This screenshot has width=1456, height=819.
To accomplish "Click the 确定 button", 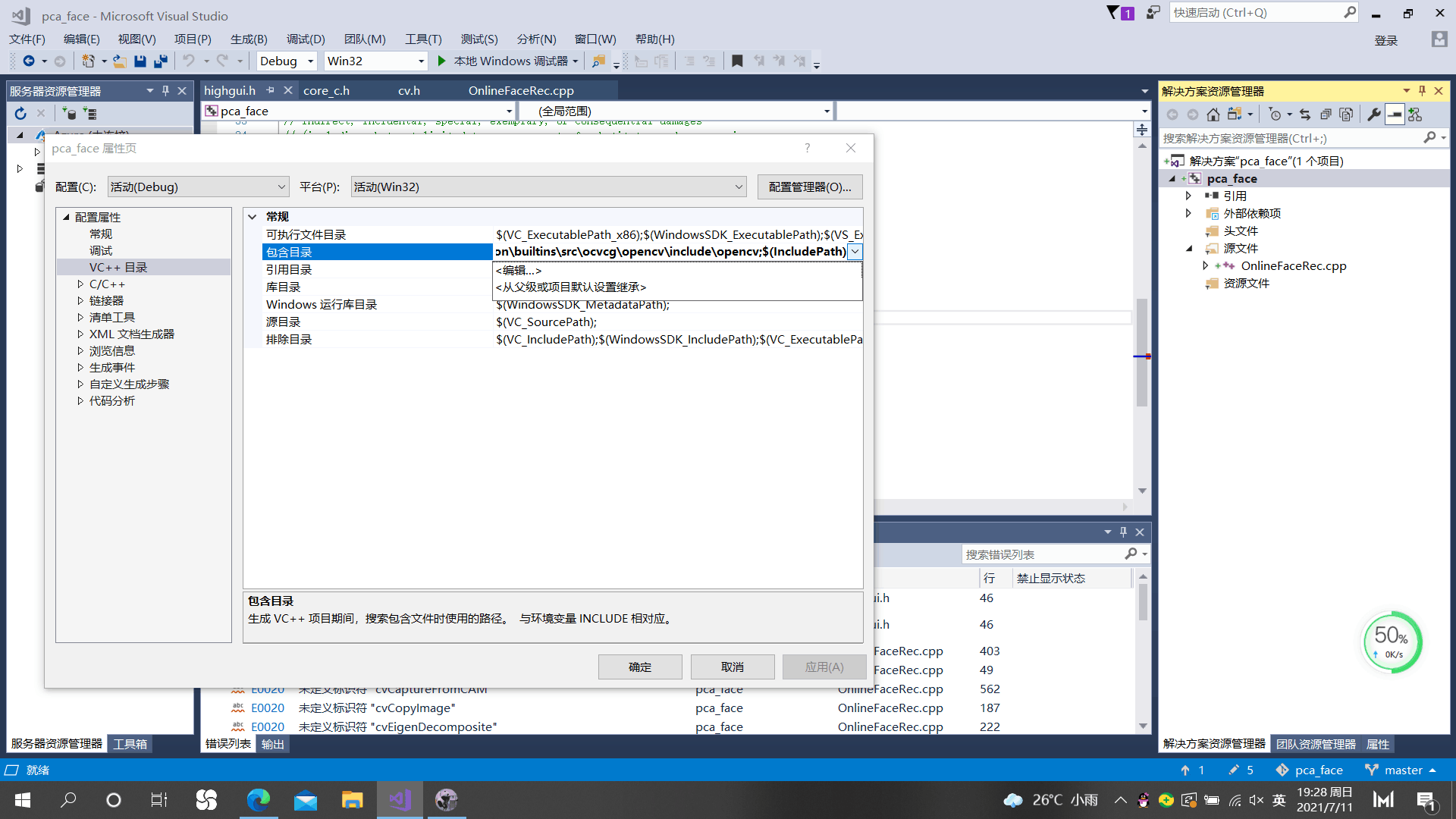I will point(639,667).
